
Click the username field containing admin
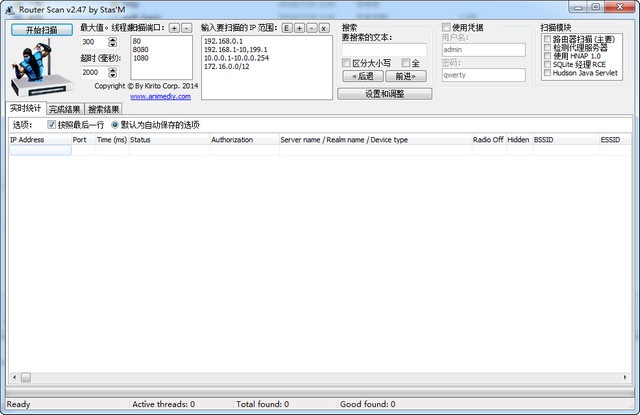(x=484, y=50)
